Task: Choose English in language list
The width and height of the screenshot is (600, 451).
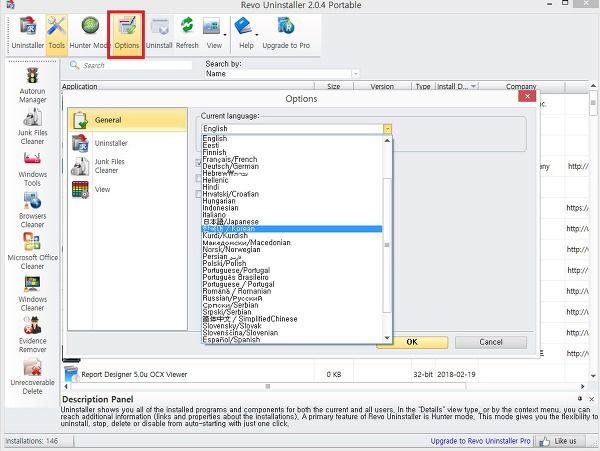Action: [x=292, y=138]
